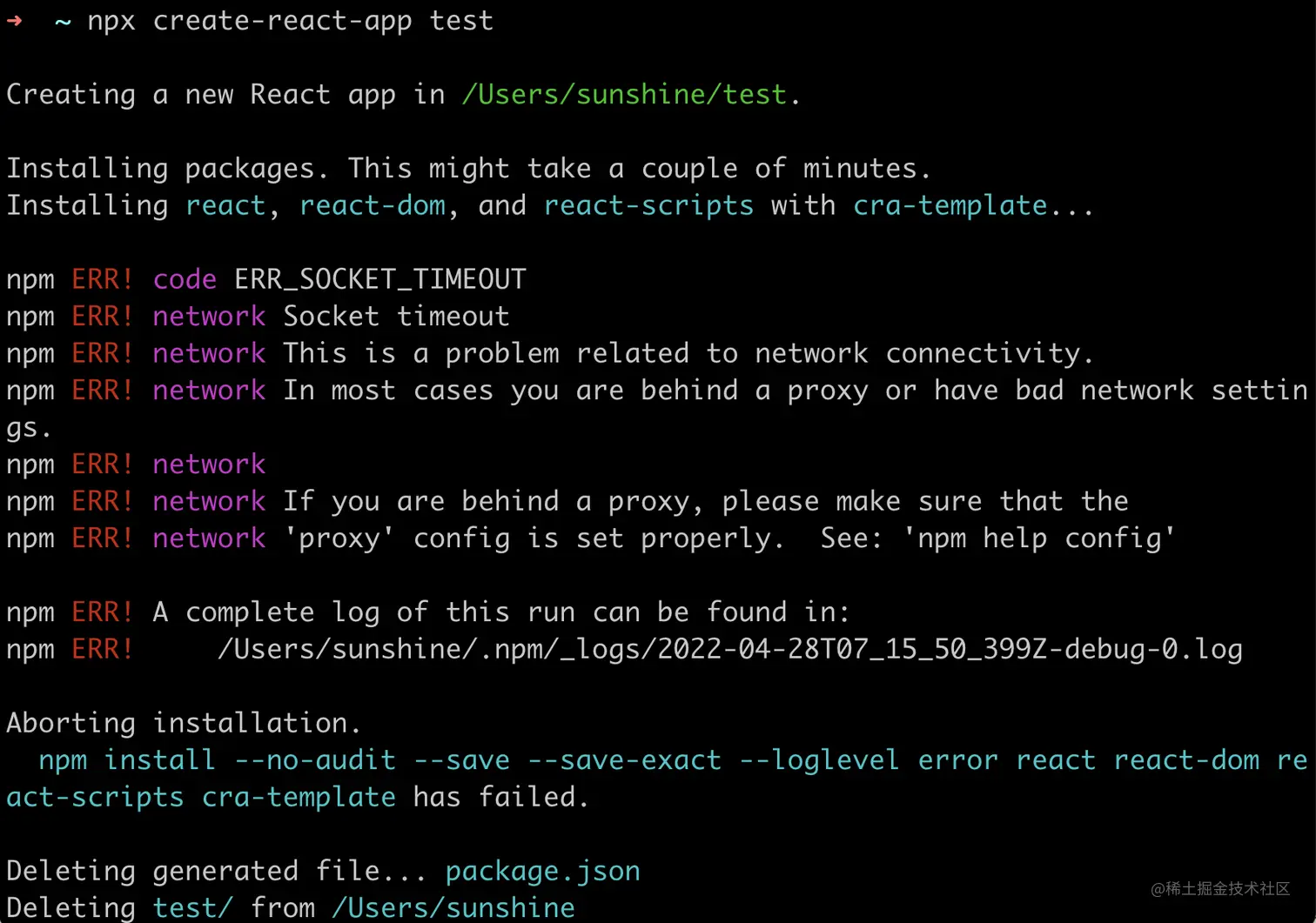
Task: Click the '--save-exact' flag in npm command
Action: 625,760
